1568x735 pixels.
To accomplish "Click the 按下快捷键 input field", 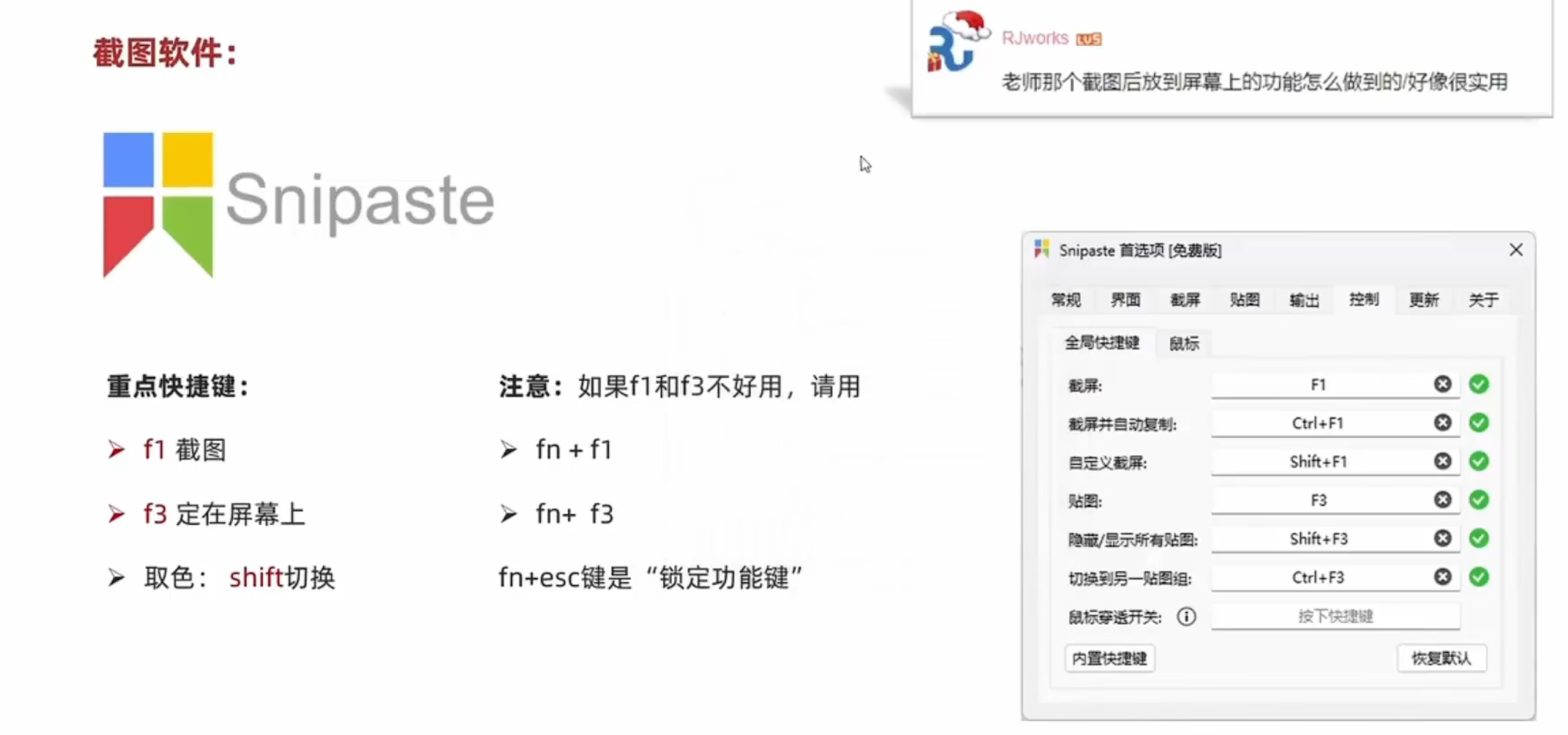I will point(1335,616).
